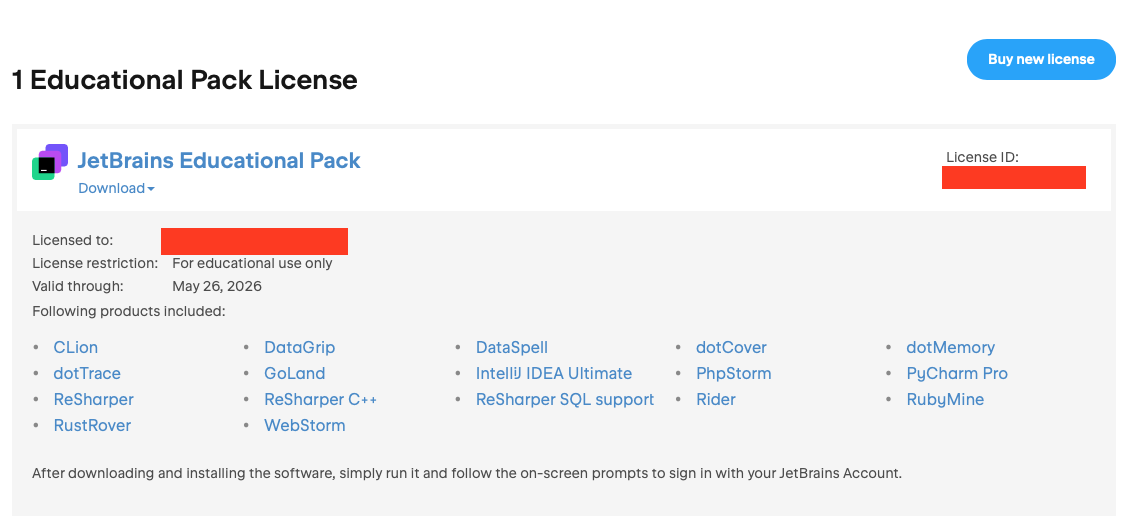Select the ReSharper link
This screenshot has width=1122, height=527.
coord(93,399)
